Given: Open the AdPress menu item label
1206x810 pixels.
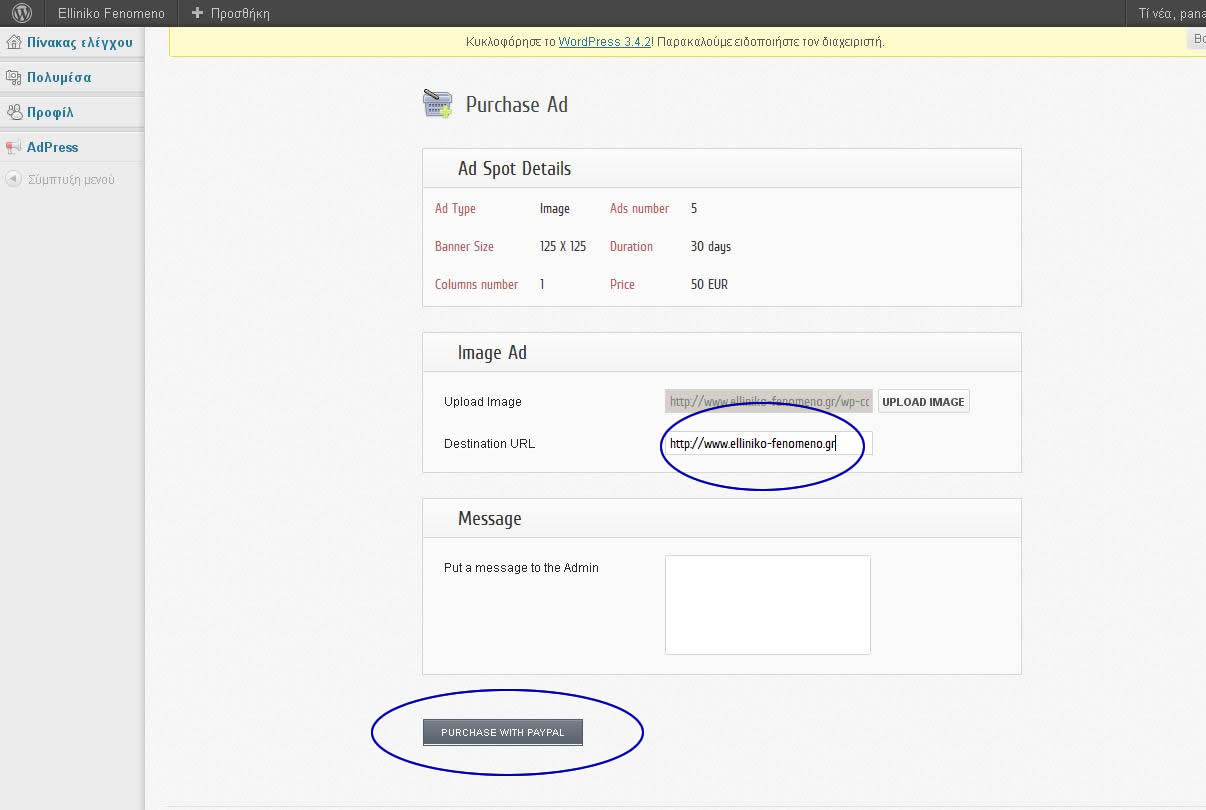Looking at the screenshot, I should pyautogui.click(x=53, y=147).
